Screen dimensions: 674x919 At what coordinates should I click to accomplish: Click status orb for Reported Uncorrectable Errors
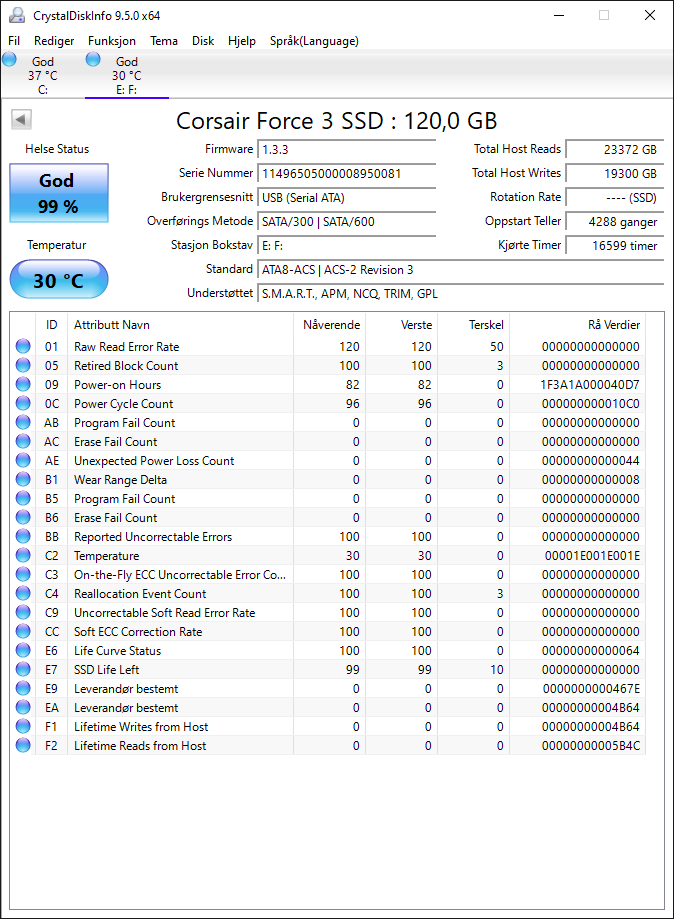pos(23,536)
